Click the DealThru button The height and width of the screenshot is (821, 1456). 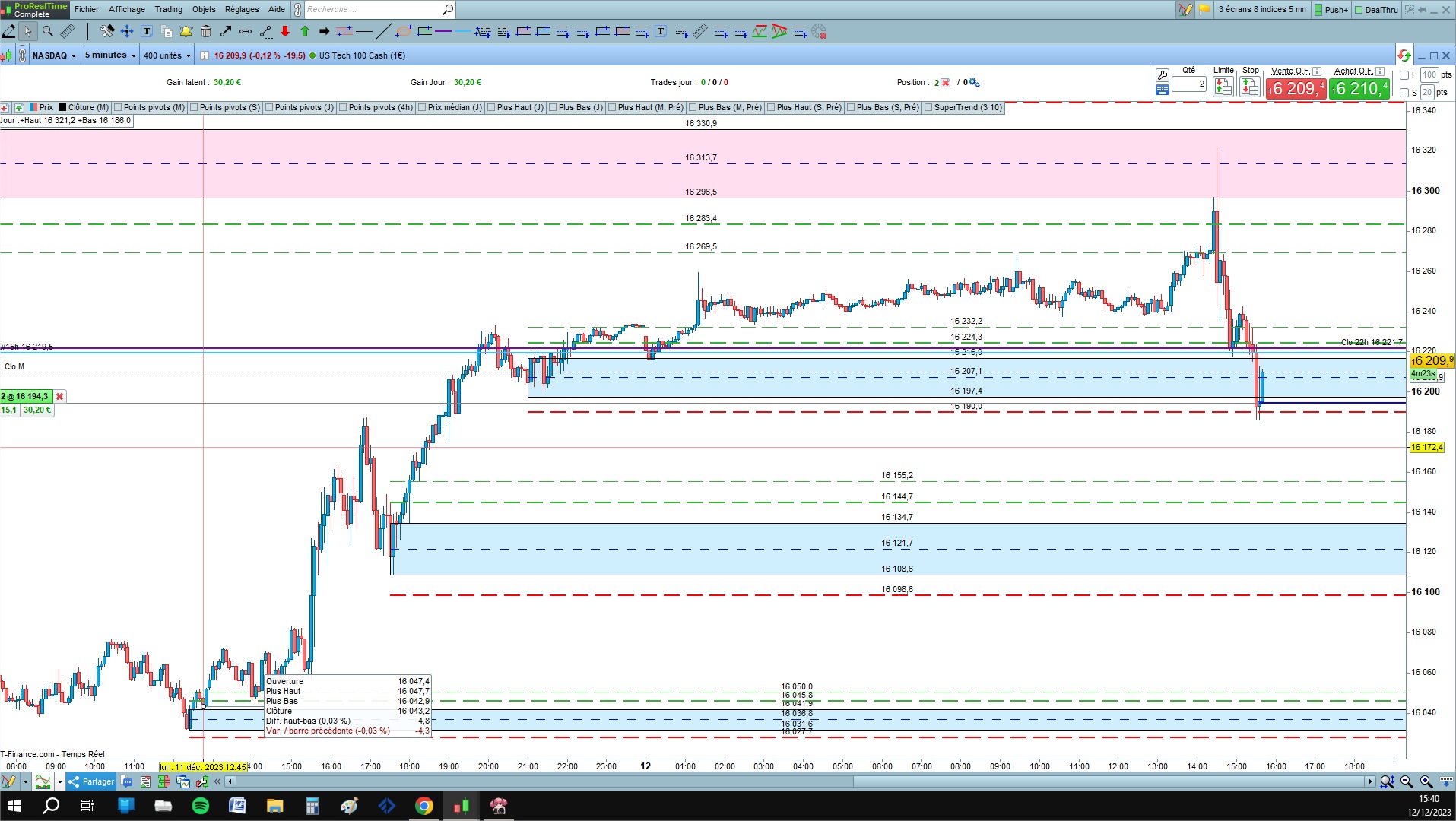pyautogui.click(x=1376, y=10)
